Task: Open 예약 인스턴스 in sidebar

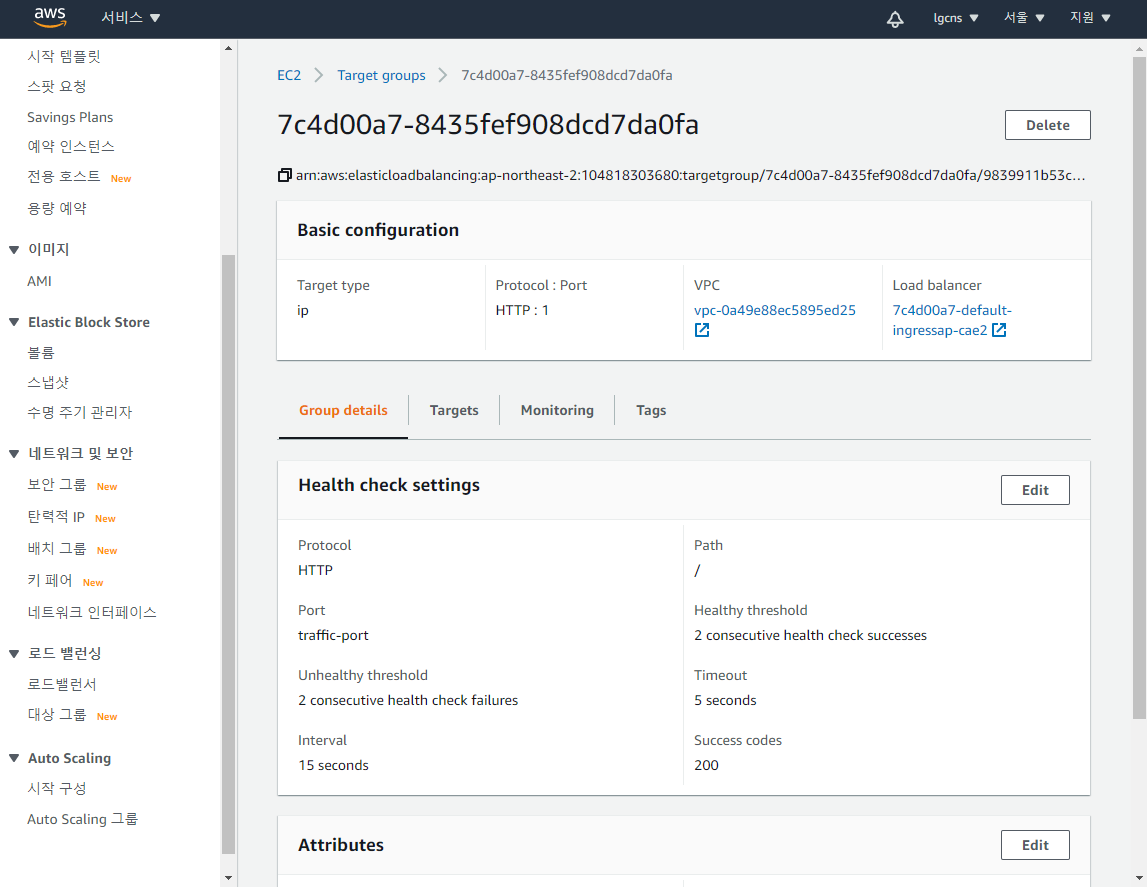Action: click(71, 146)
